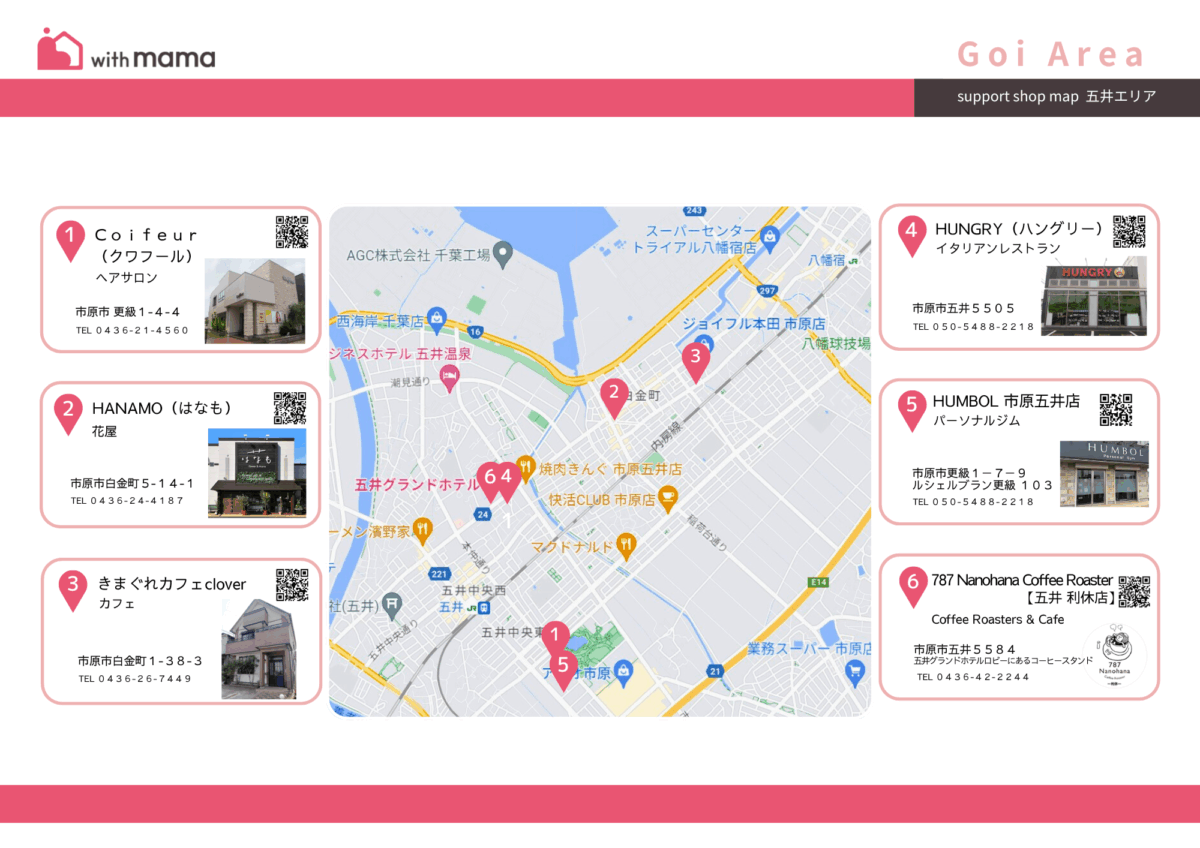Click the 快活CLUB cafe icon on map
Viewport: 1200px width, 848px height.
tap(668, 498)
